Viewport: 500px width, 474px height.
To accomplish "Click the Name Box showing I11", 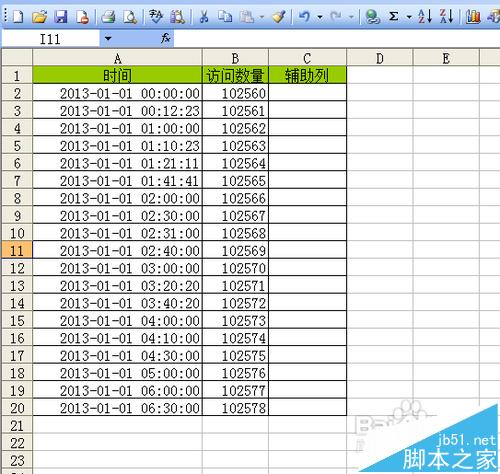I will click(51, 39).
